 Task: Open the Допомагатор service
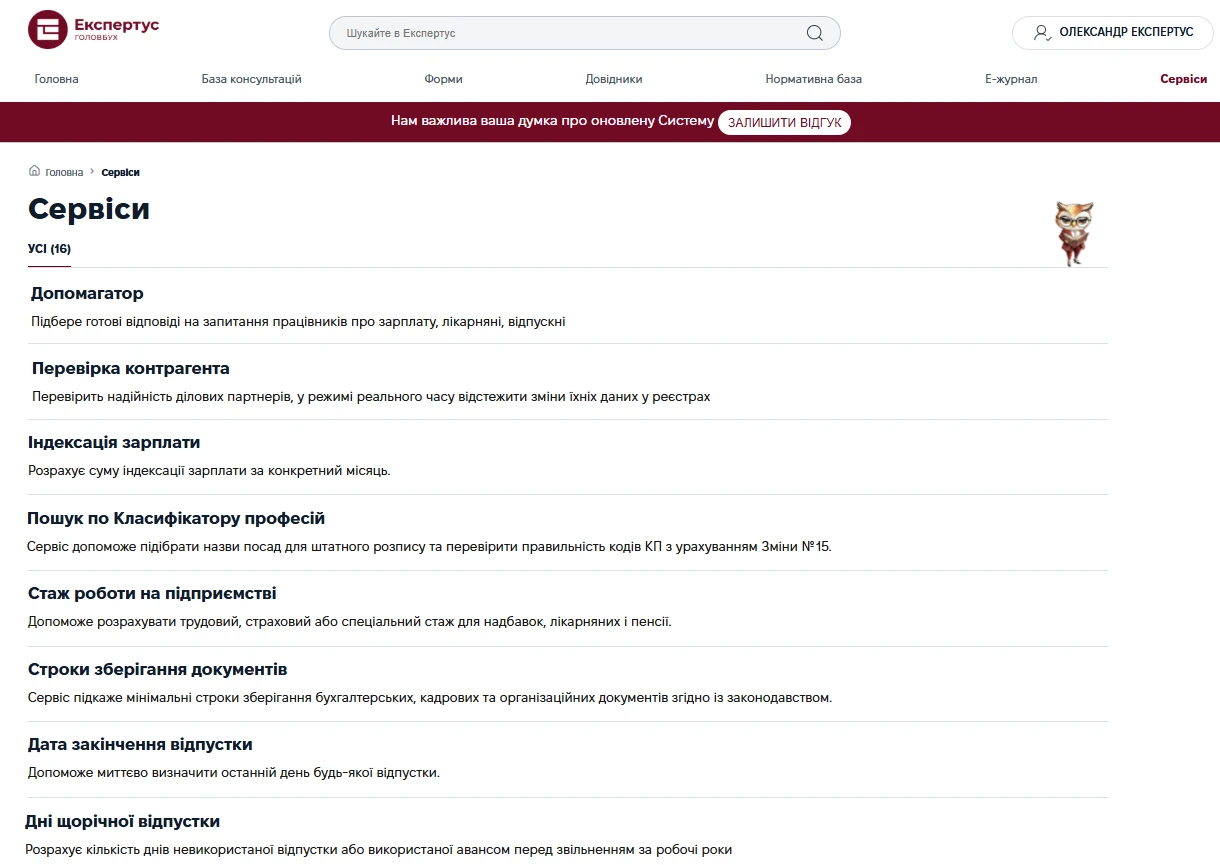[x=87, y=294]
